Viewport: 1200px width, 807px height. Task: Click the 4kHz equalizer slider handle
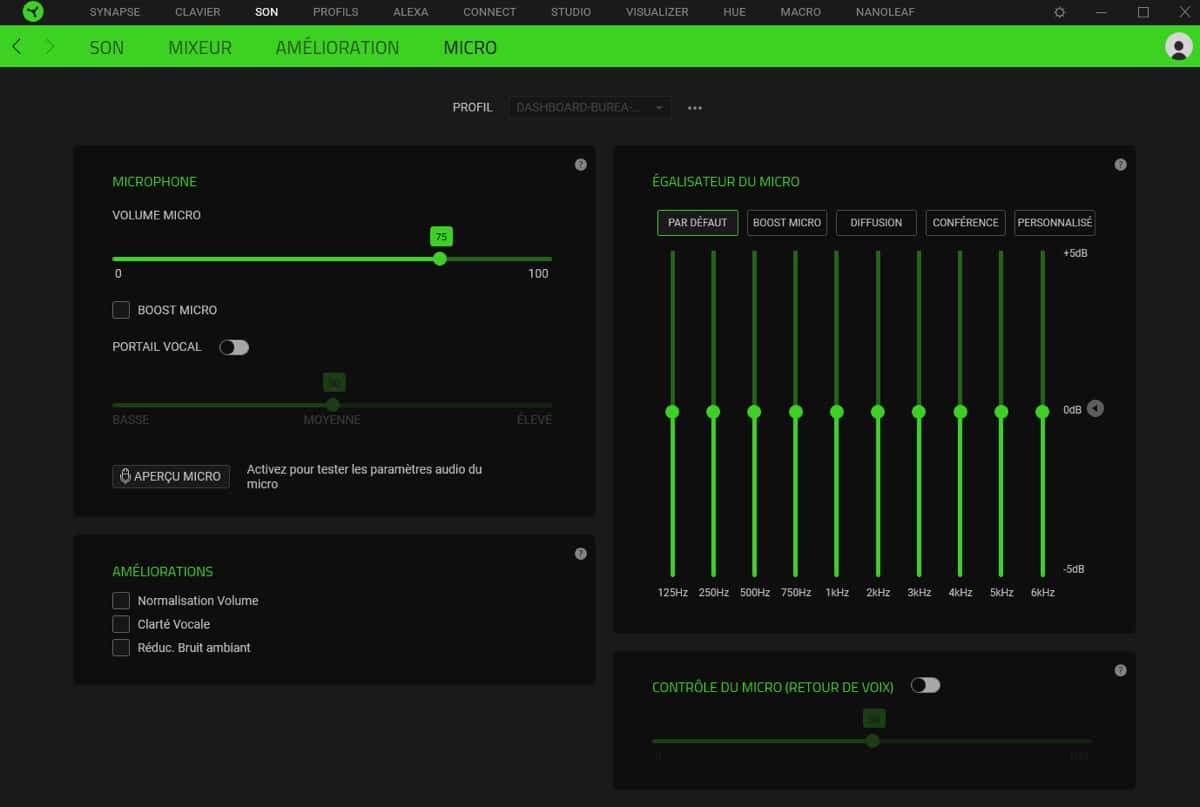pos(960,411)
